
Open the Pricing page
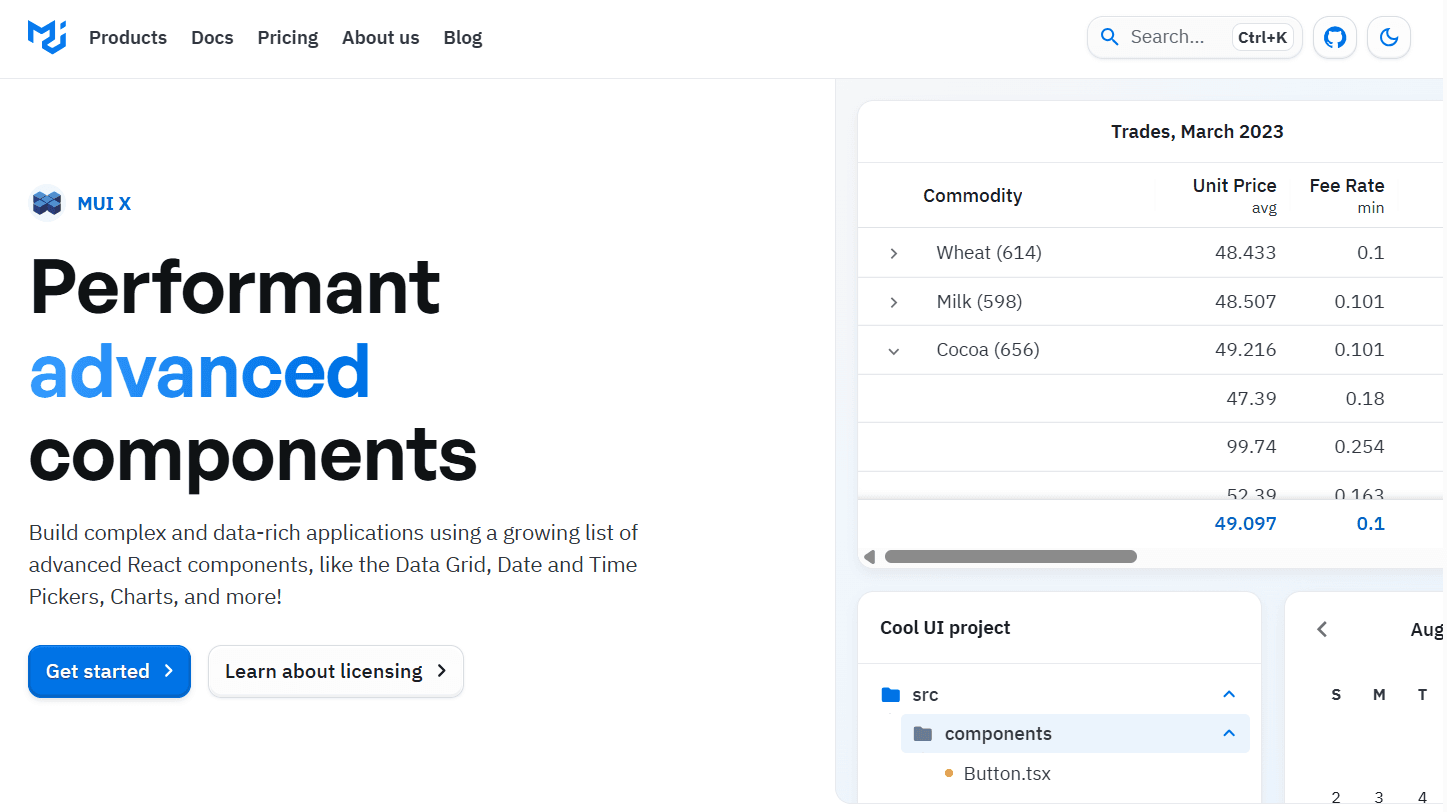point(288,38)
